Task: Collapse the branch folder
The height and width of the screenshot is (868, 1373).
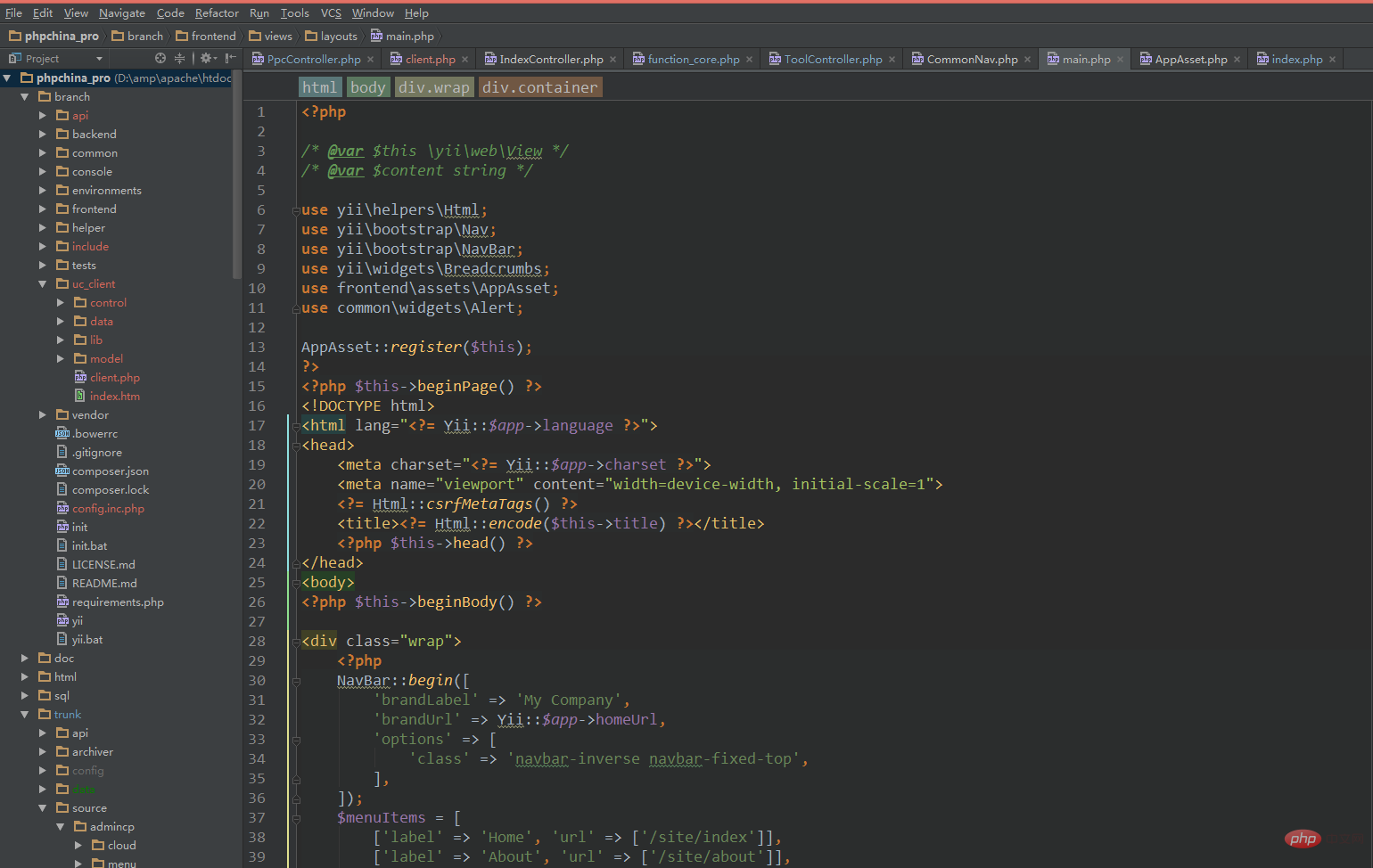Action: pyautogui.click(x=25, y=96)
